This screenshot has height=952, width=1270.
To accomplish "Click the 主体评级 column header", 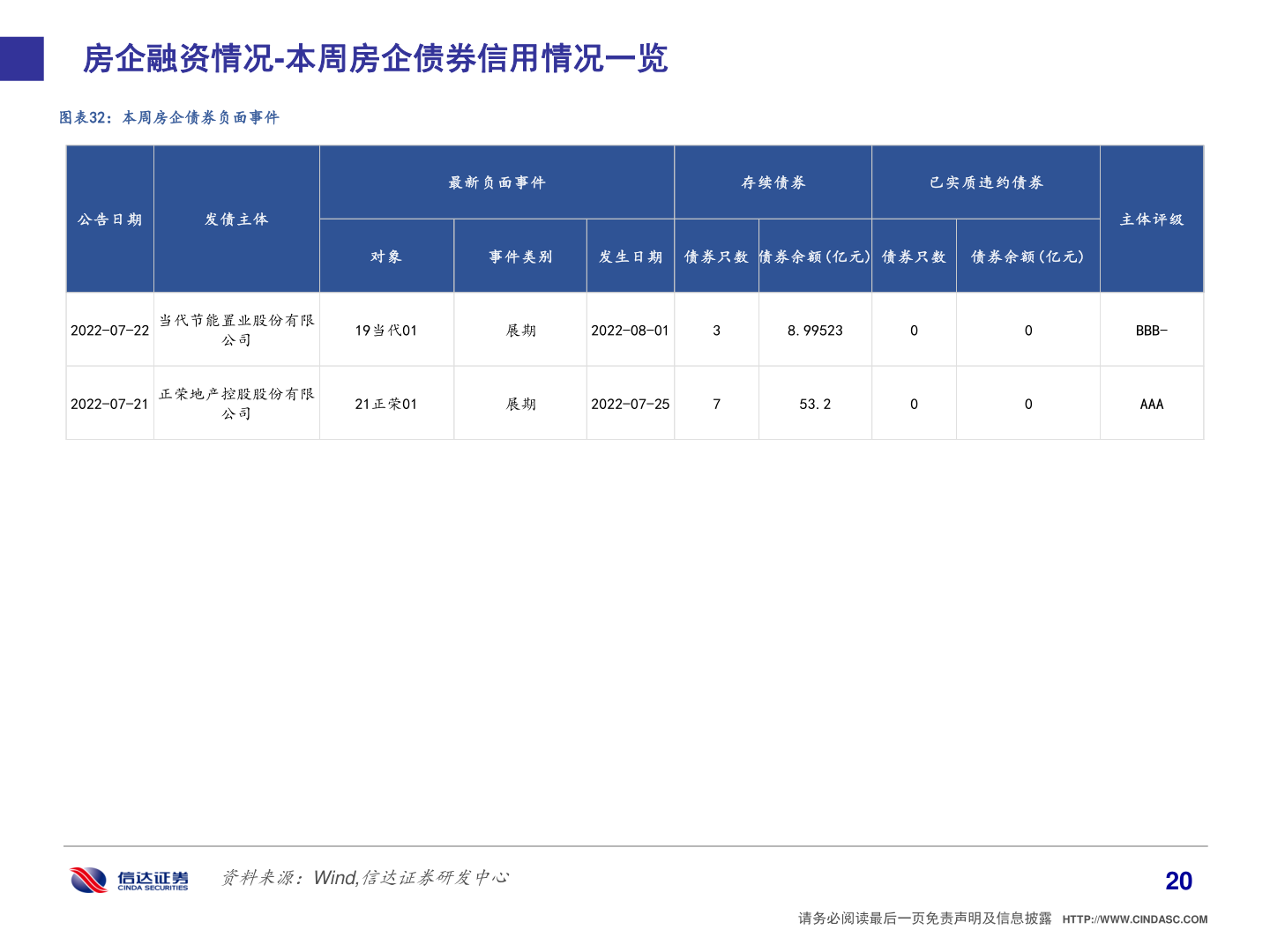I will [x=1152, y=219].
